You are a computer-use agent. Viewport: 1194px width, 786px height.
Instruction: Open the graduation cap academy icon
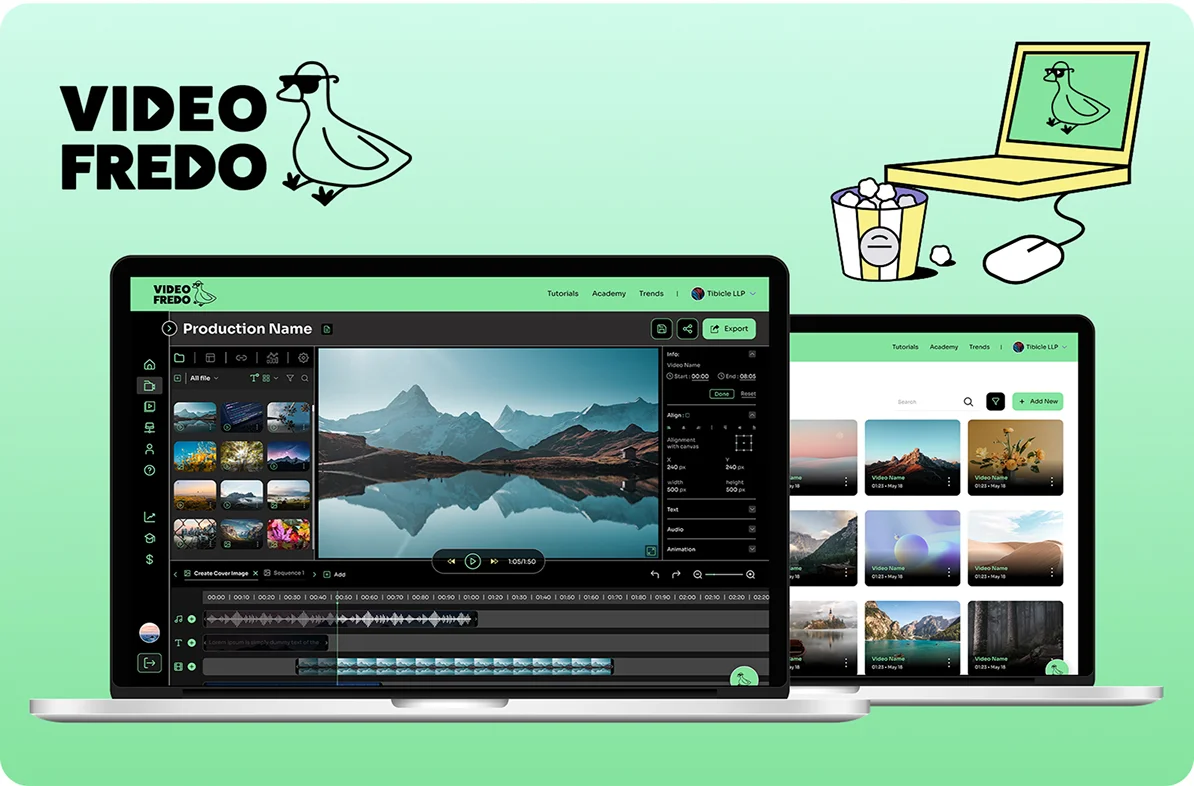149,538
